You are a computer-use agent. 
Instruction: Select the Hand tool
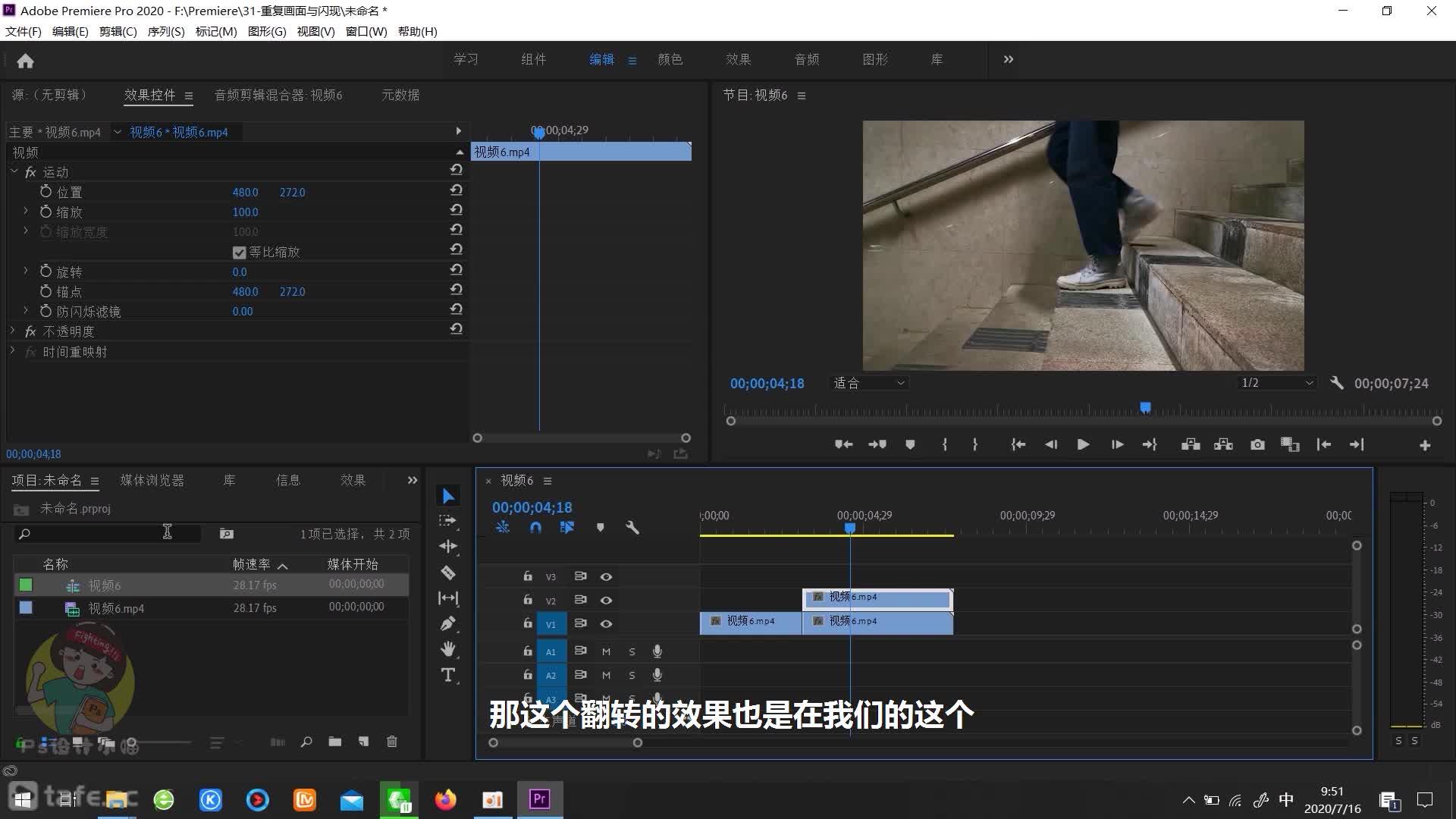(448, 649)
